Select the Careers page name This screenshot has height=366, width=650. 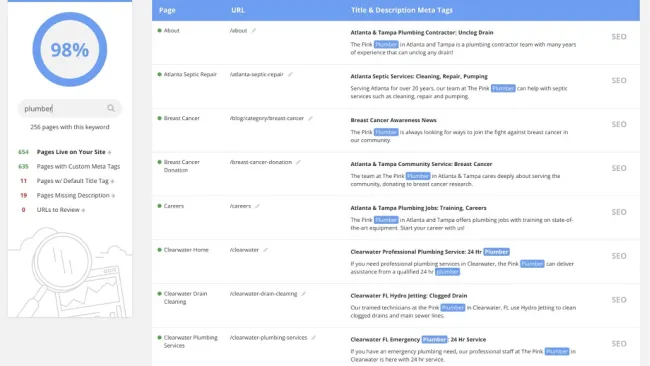[174, 206]
